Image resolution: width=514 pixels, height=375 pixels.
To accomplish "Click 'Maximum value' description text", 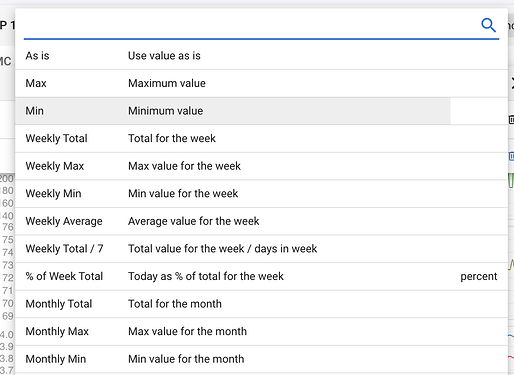I will 167,83.
